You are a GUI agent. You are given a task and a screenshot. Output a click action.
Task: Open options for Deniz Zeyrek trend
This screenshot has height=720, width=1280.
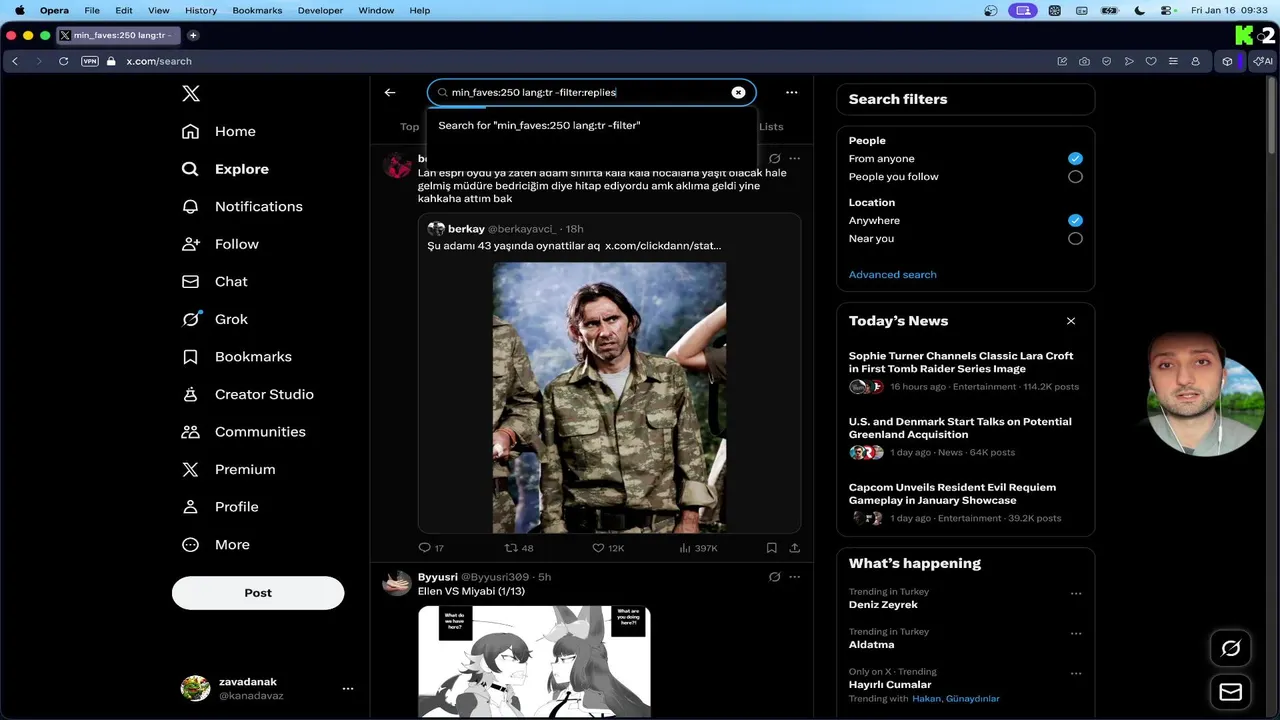point(1076,593)
